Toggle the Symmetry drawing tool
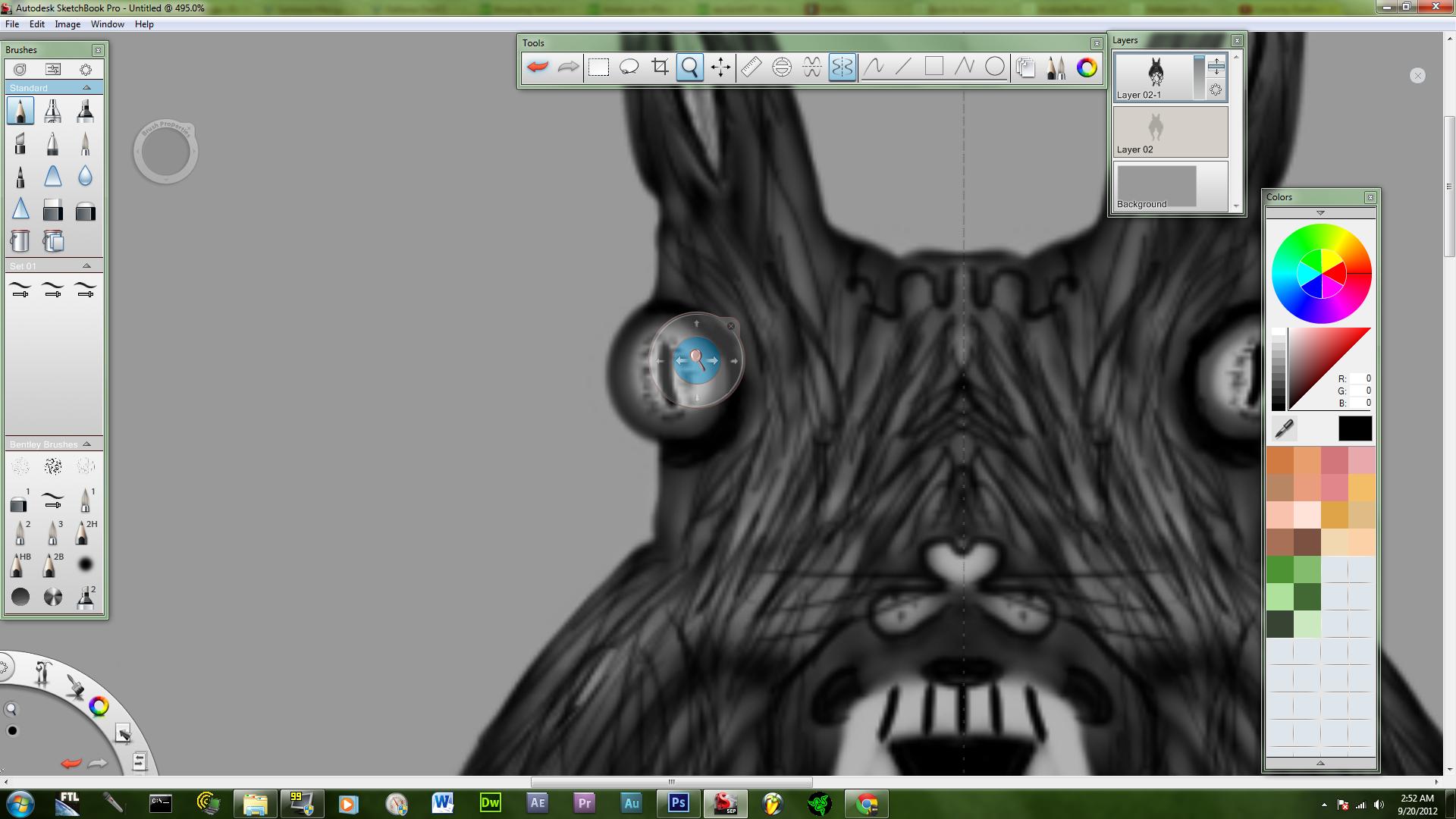The height and width of the screenshot is (819, 1456). pyautogui.click(x=843, y=67)
